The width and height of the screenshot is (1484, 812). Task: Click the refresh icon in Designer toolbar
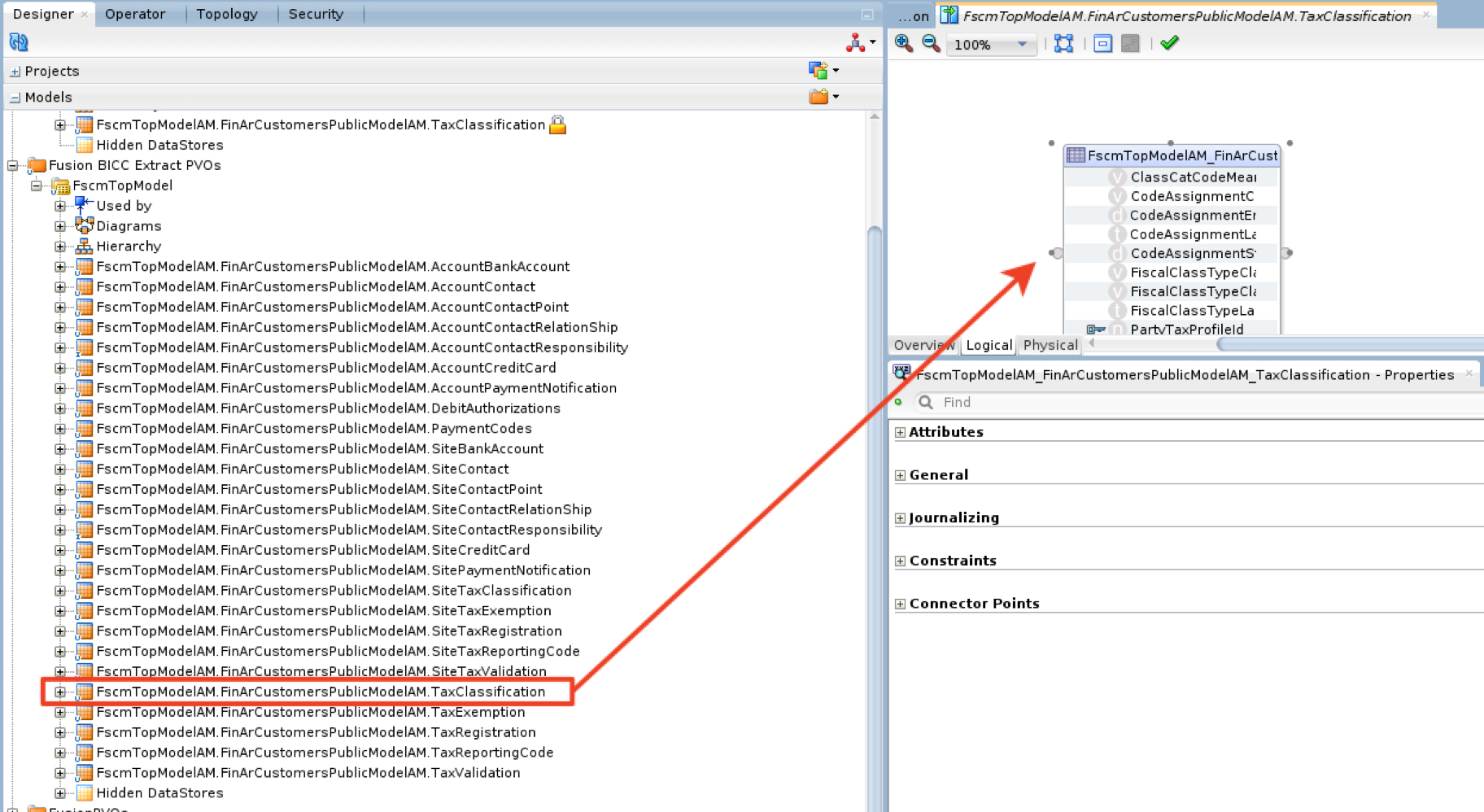coord(19,42)
